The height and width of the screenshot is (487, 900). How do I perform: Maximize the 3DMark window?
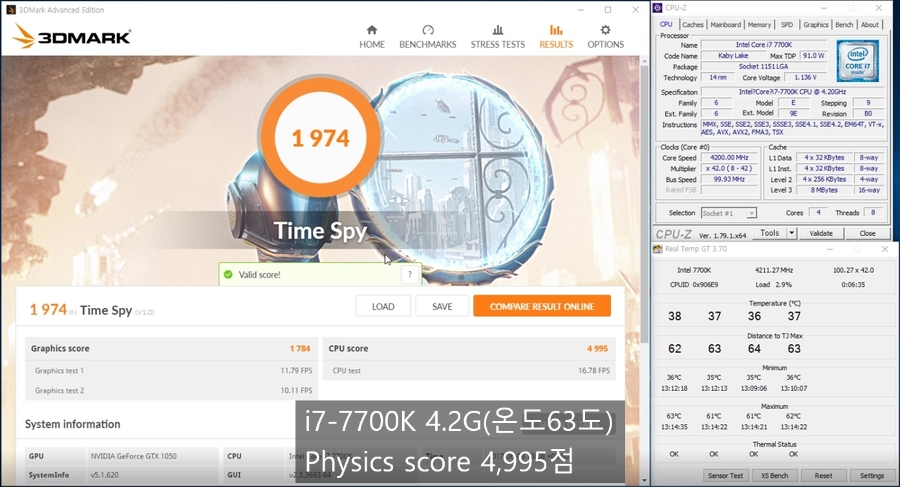(608, 10)
